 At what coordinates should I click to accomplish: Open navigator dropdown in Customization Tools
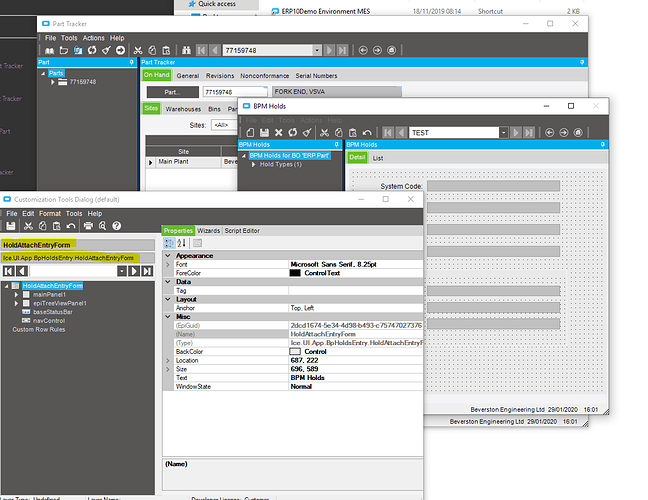[122, 271]
